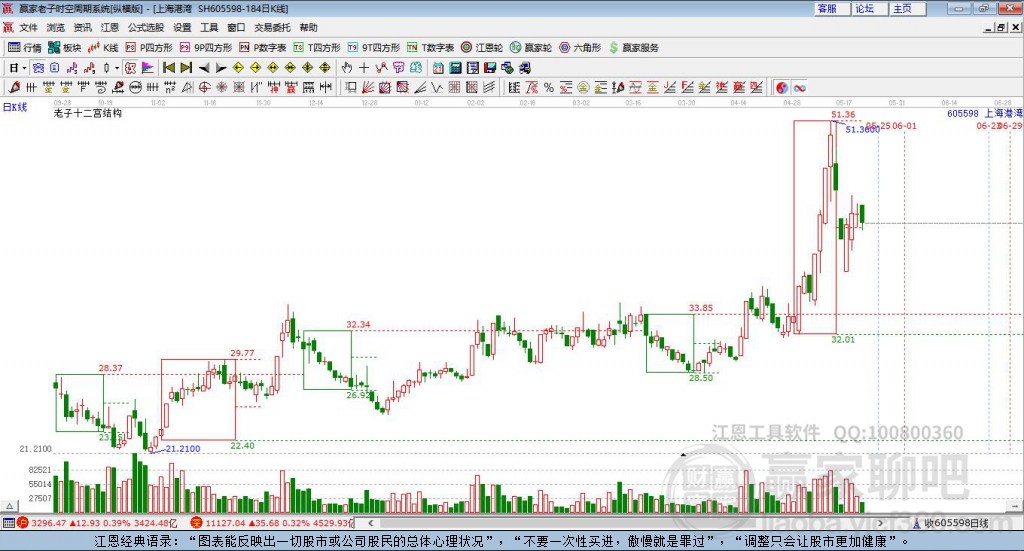Open the calendar date icon
1024x551 pixels.
tap(438, 68)
